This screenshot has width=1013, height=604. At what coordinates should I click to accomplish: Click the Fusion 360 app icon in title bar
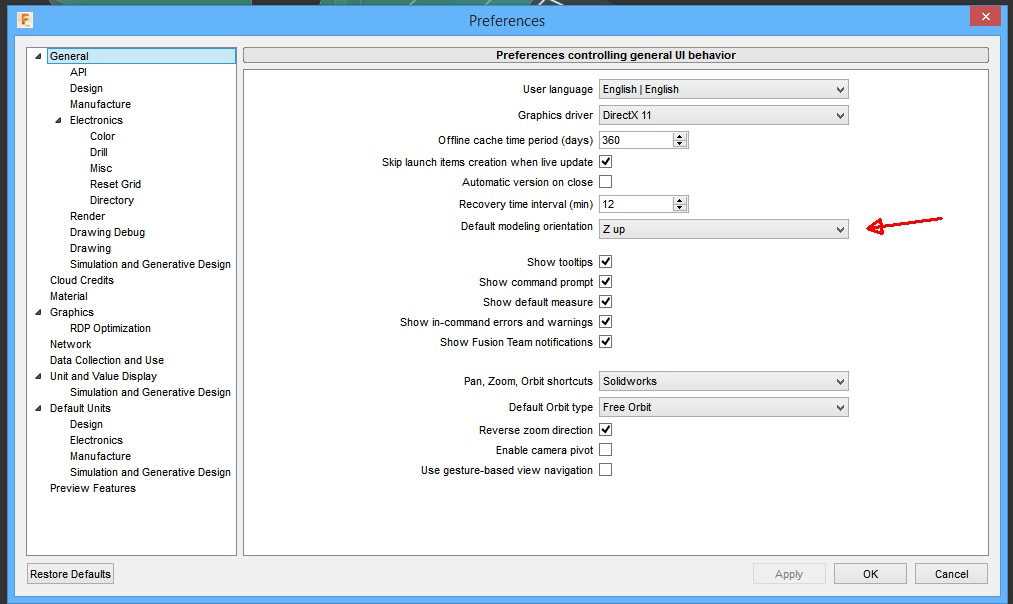pyautogui.click(x=25, y=20)
